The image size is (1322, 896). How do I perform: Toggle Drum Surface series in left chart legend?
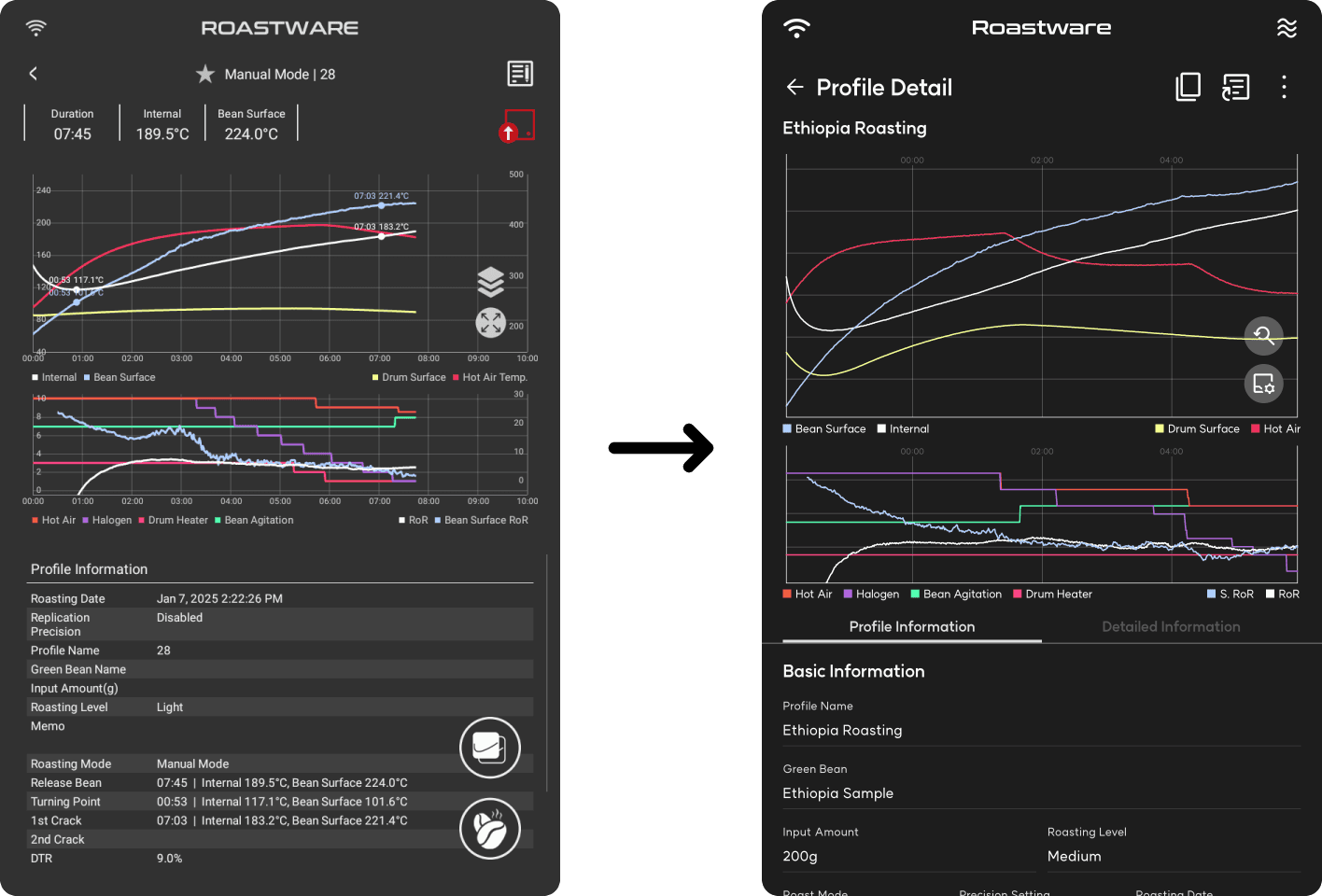[x=409, y=377]
